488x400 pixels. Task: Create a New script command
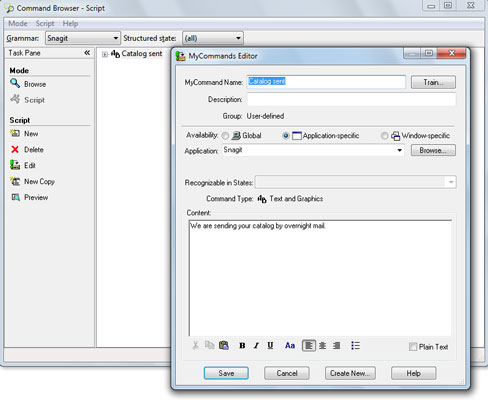[x=24, y=134]
